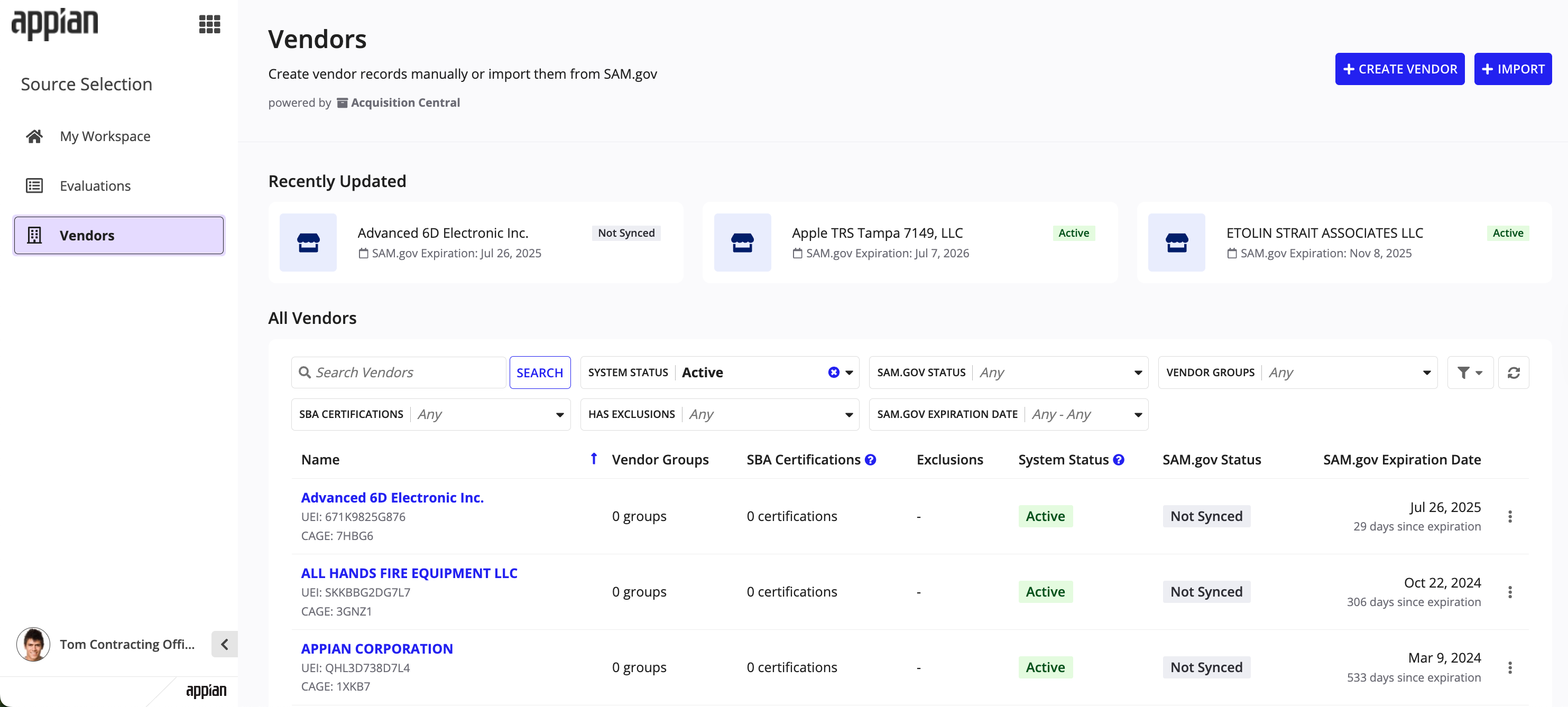
Task: Open Evaluations from the sidebar
Action: 95,185
